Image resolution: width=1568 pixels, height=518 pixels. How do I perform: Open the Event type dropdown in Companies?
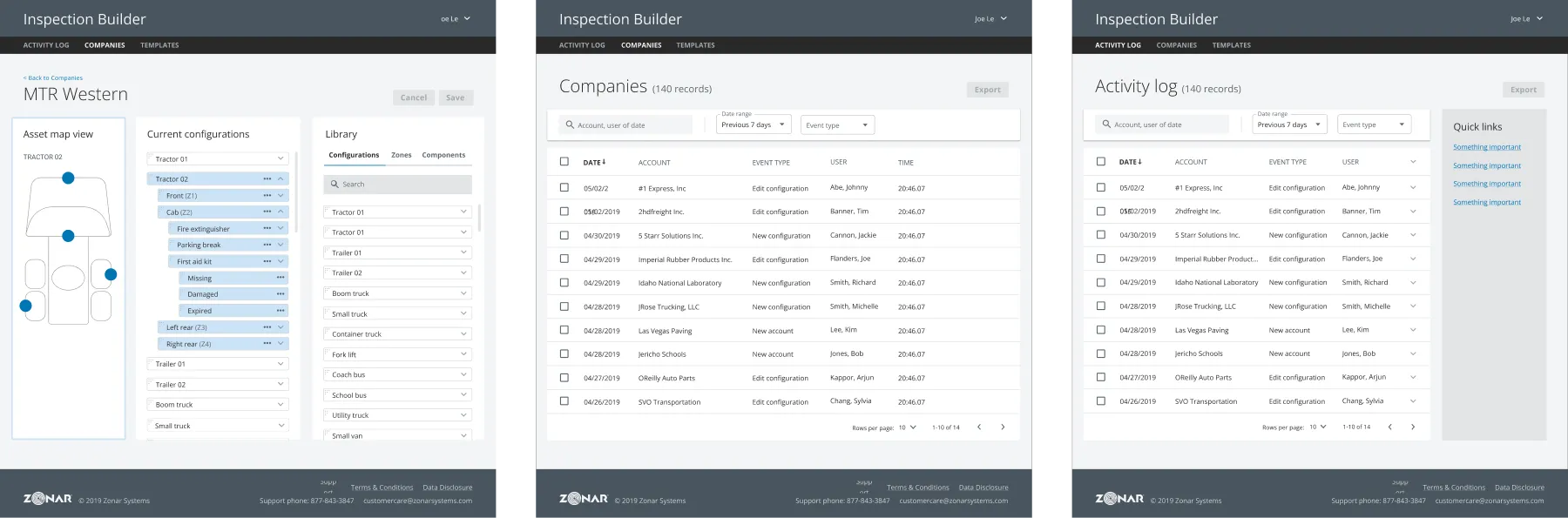pos(837,124)
